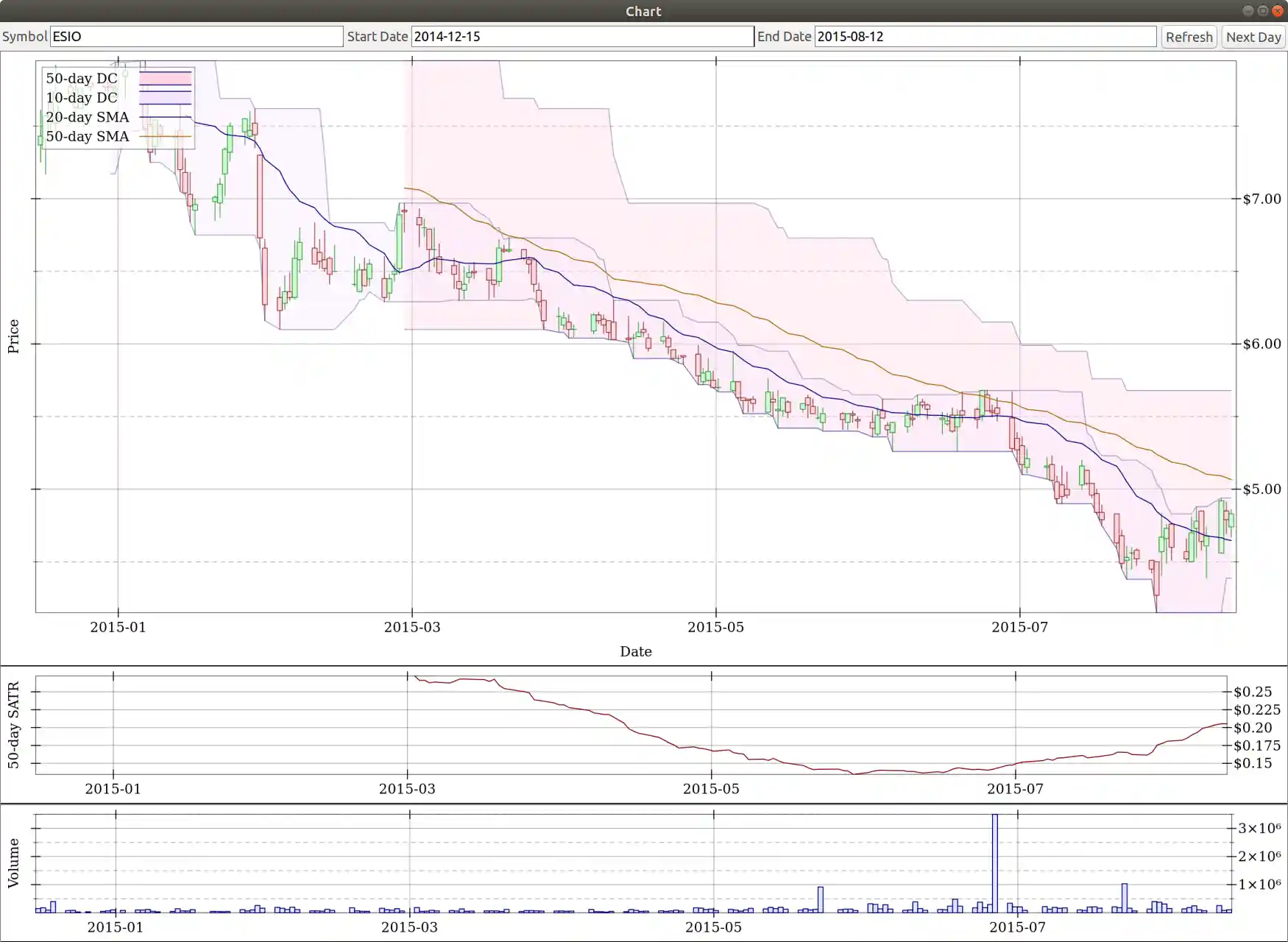The height and width of the screenshot is (942, 1288).
Task: Select the Start Date field
Action: [x=581, y=36]
